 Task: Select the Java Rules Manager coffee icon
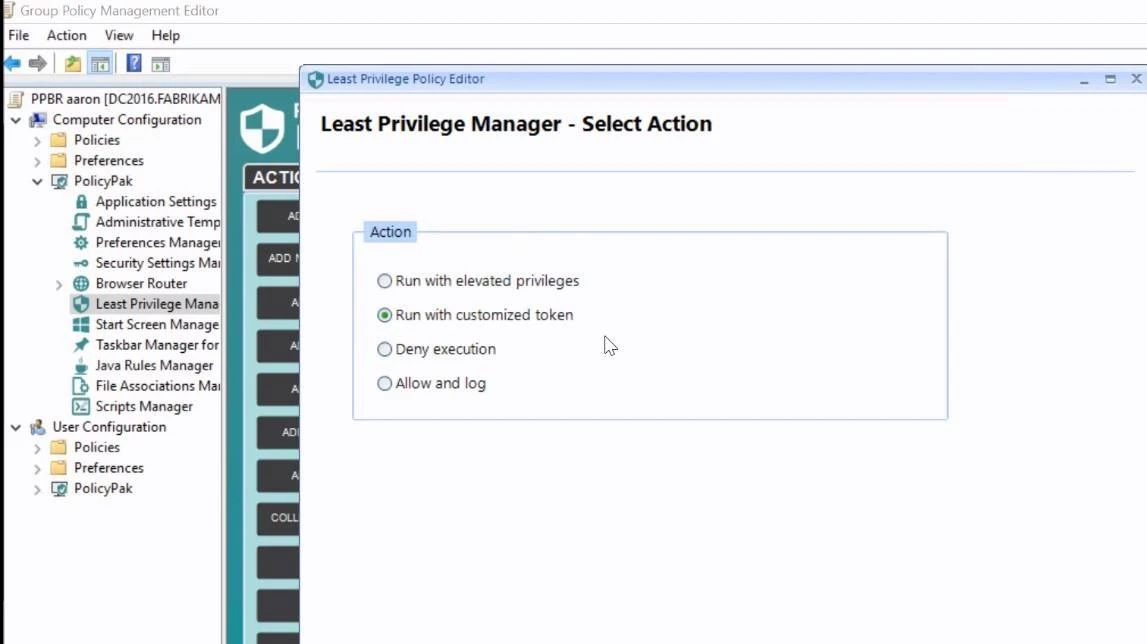82,366
